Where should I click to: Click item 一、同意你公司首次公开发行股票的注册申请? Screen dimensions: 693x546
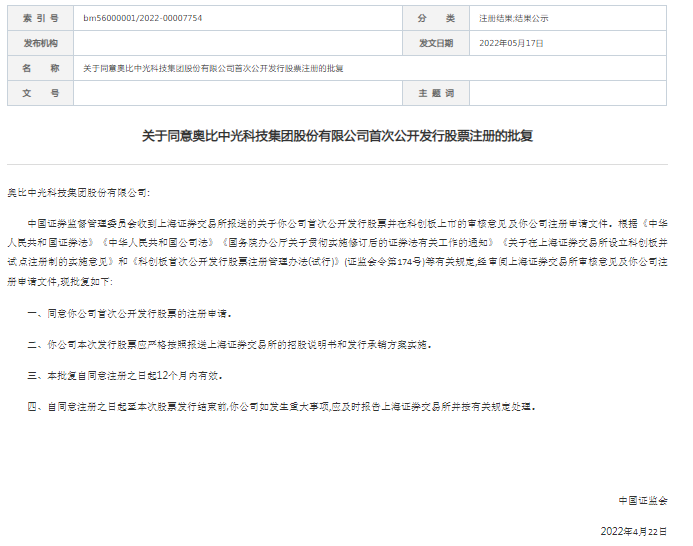click(x=129, y=313)
